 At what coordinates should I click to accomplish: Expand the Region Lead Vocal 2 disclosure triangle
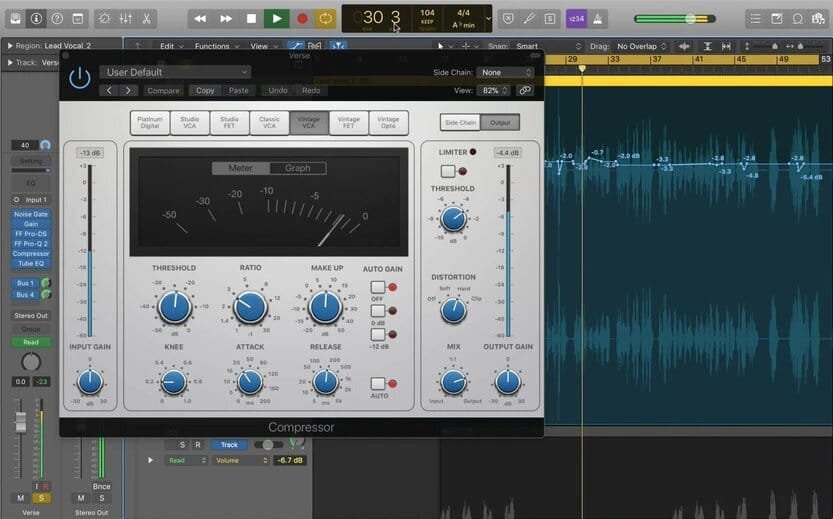10,46
